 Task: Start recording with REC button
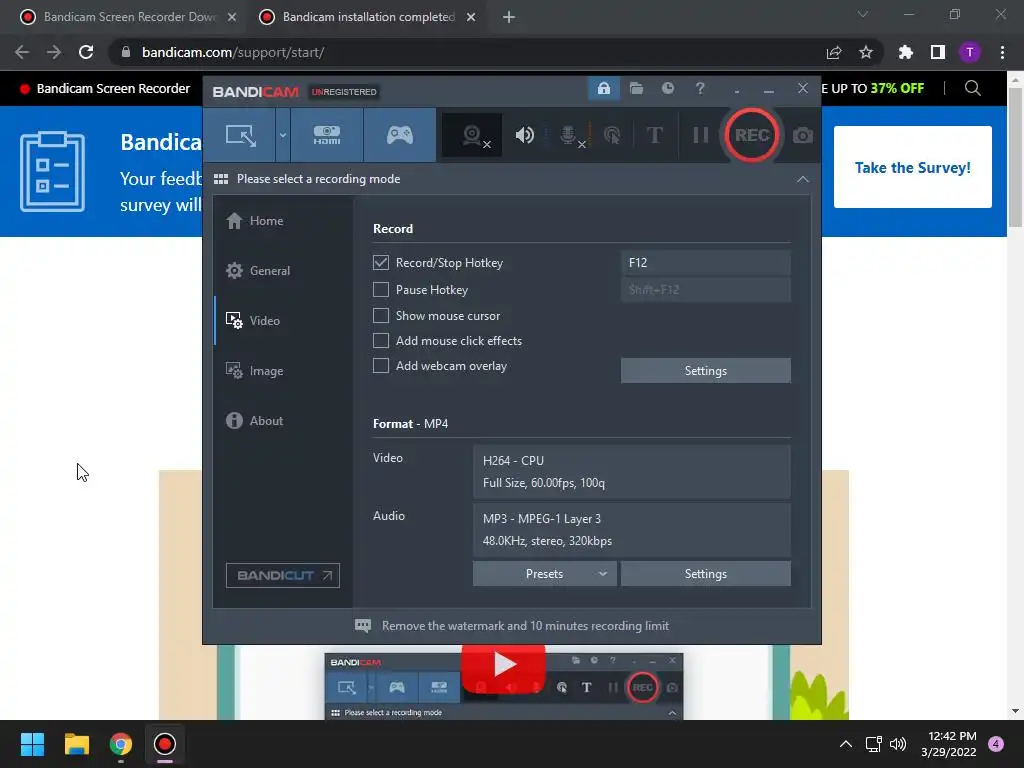751,135
